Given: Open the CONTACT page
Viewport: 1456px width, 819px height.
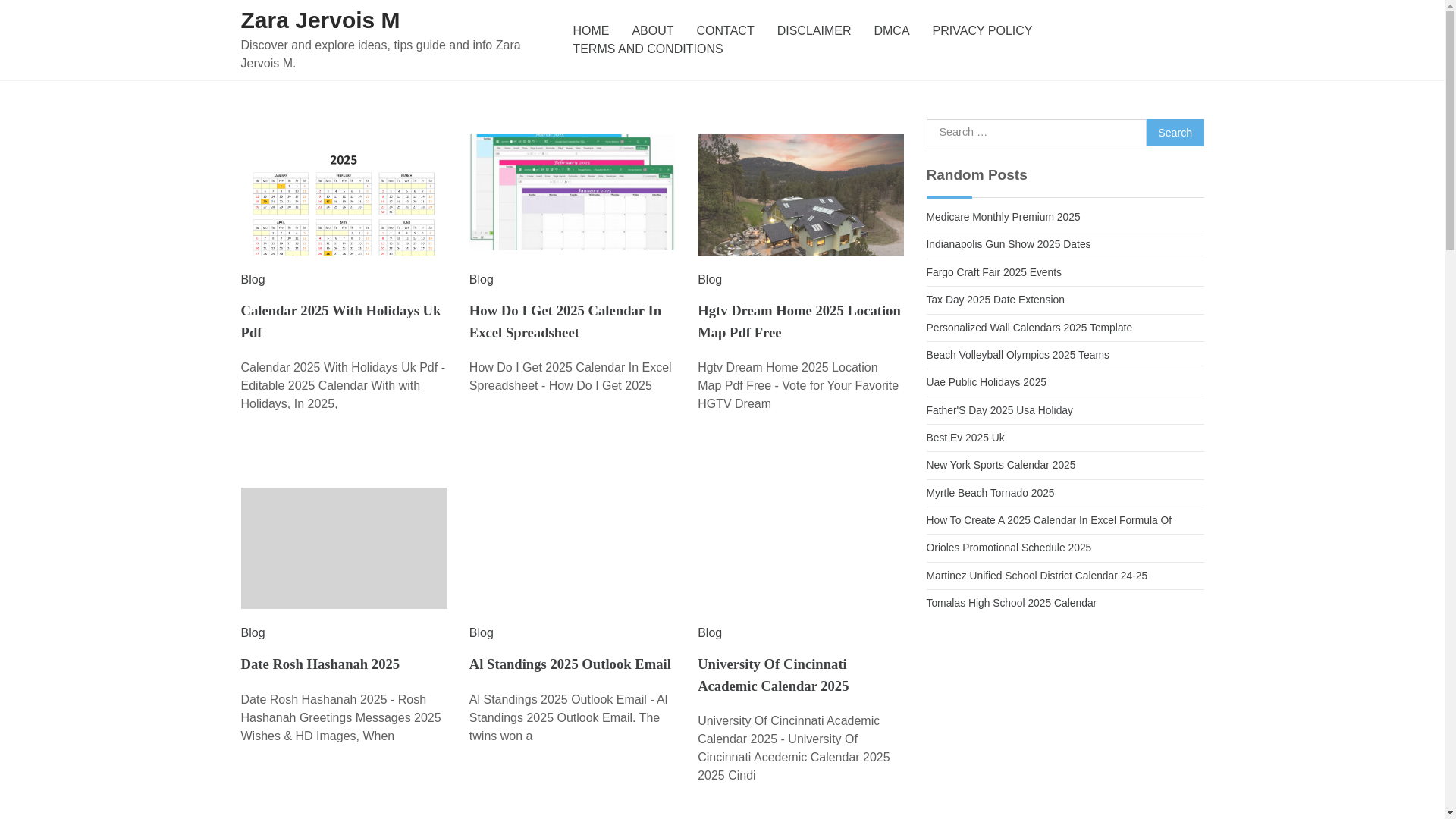Looking at the screenshot, I should [725, 31].
